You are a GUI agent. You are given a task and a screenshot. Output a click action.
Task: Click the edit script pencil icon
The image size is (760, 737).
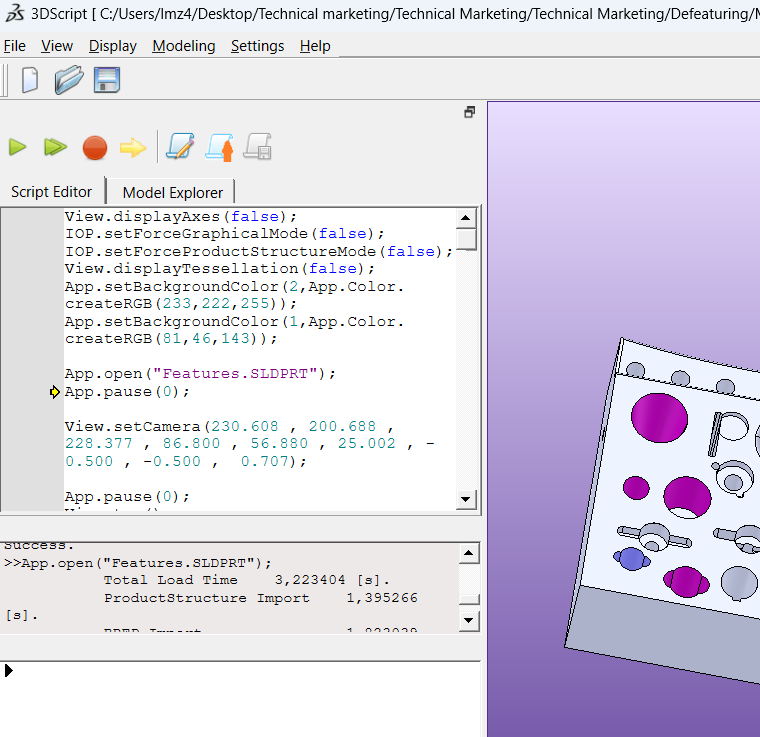(180, 147)
